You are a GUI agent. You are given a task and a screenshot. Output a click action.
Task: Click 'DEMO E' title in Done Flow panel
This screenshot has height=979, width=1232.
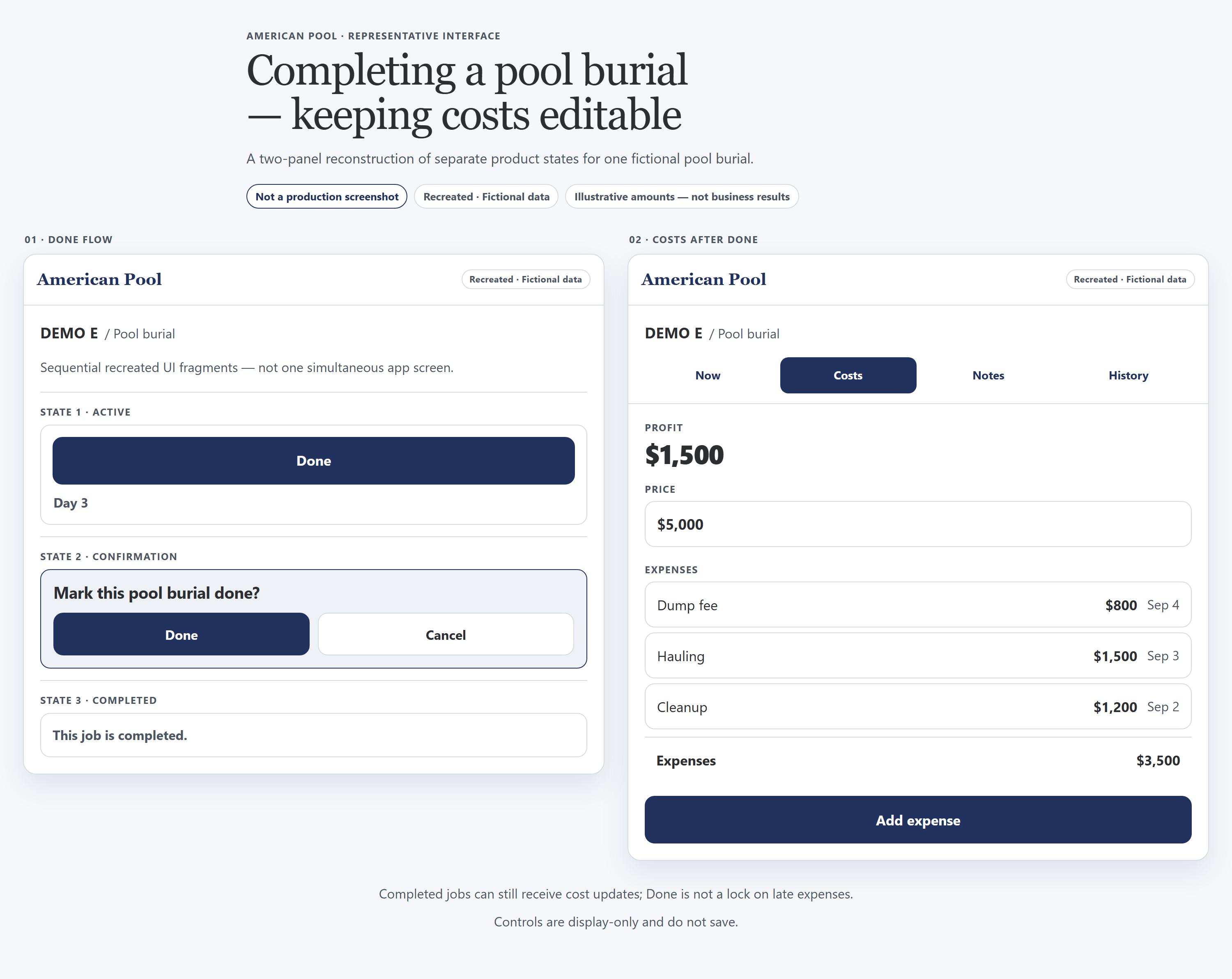tap(69, 333)
